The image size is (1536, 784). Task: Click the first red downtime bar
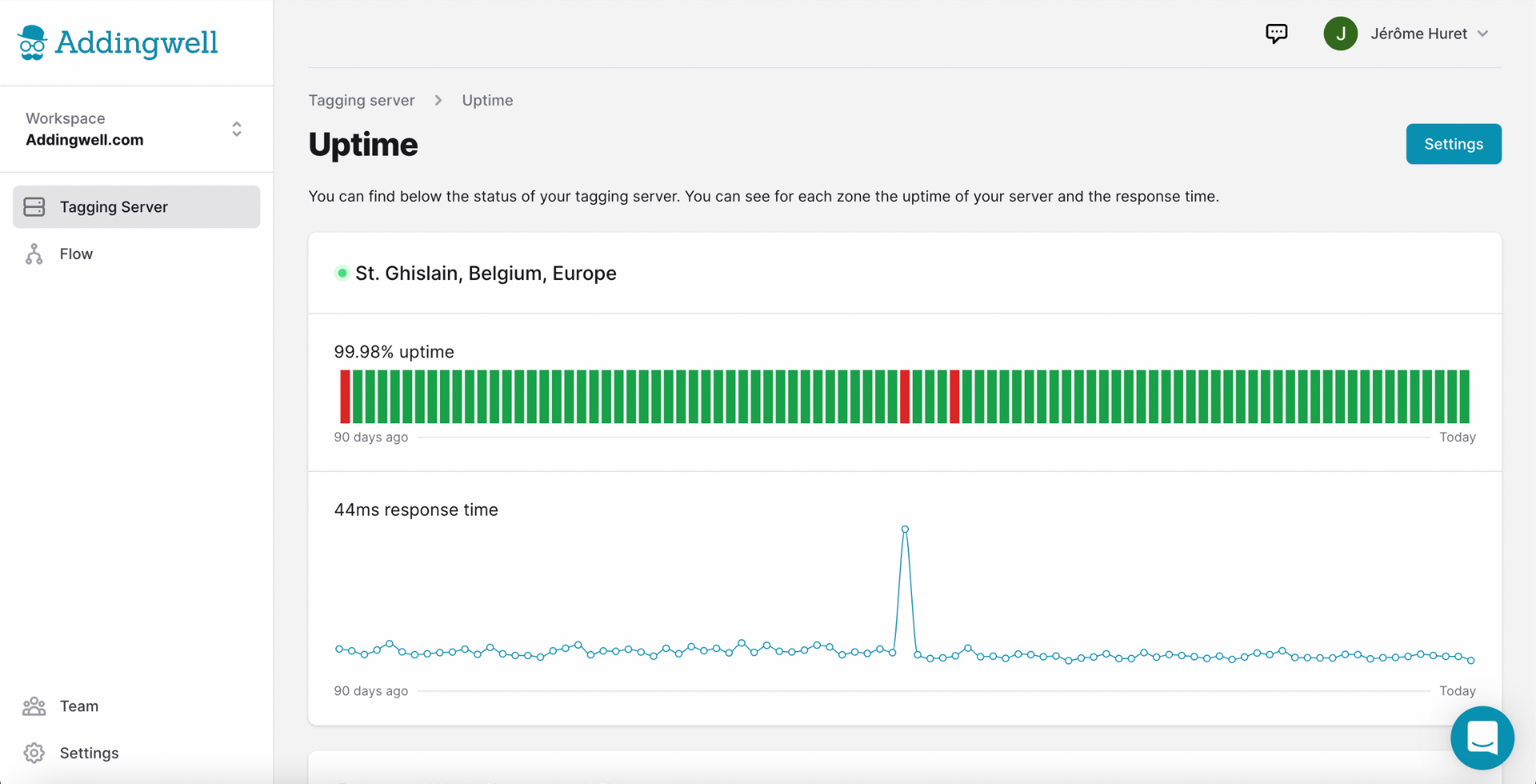point(345,397)
